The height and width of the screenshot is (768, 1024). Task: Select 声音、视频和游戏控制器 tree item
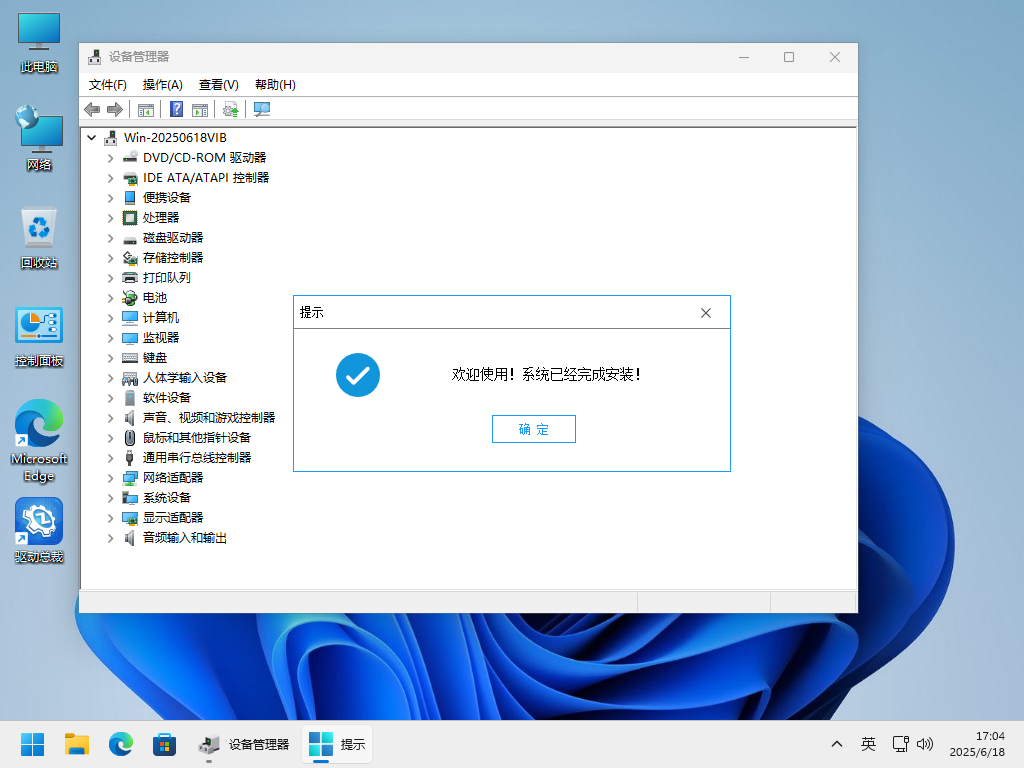[209, 418]
